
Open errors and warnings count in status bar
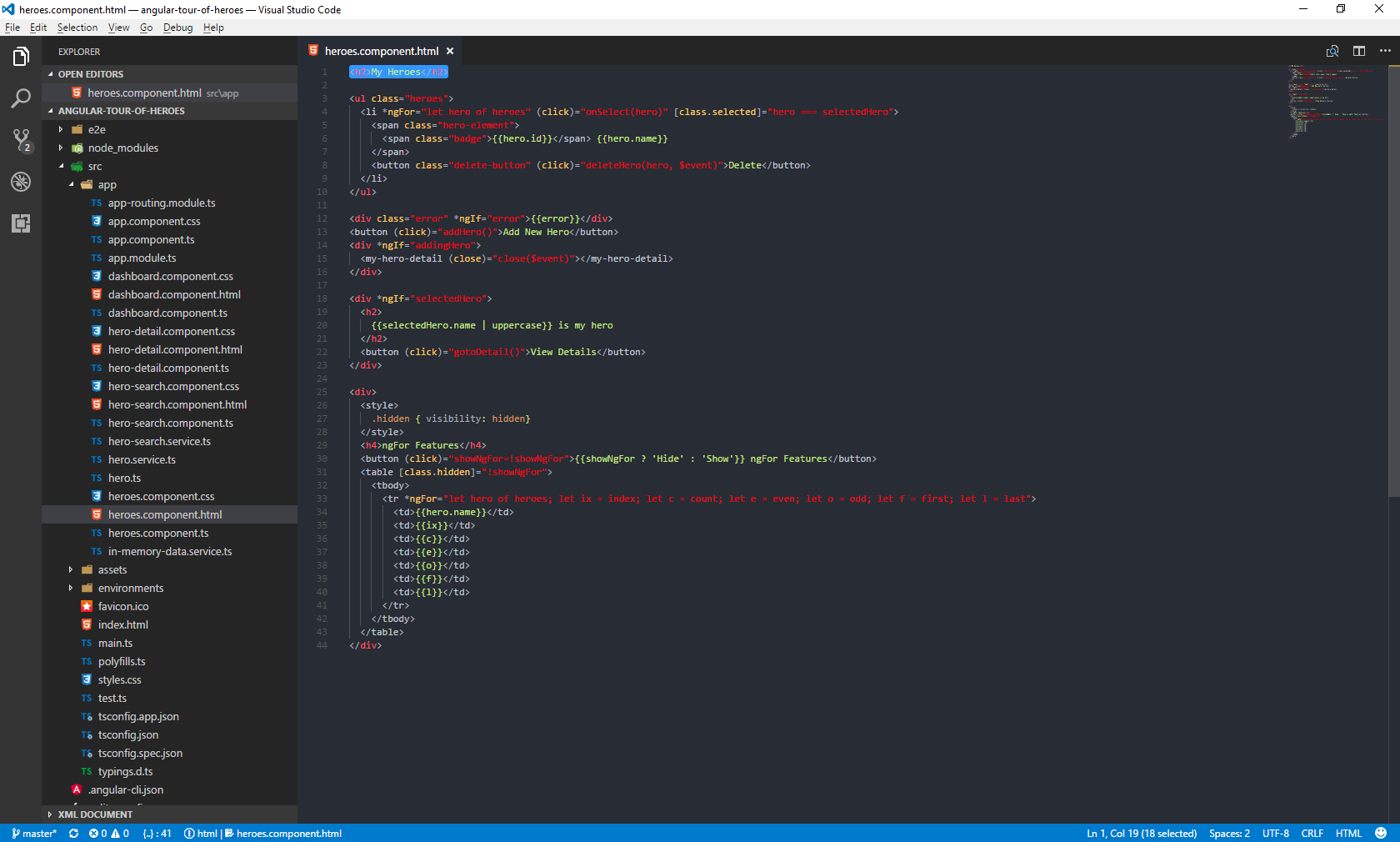click(108, 834)
